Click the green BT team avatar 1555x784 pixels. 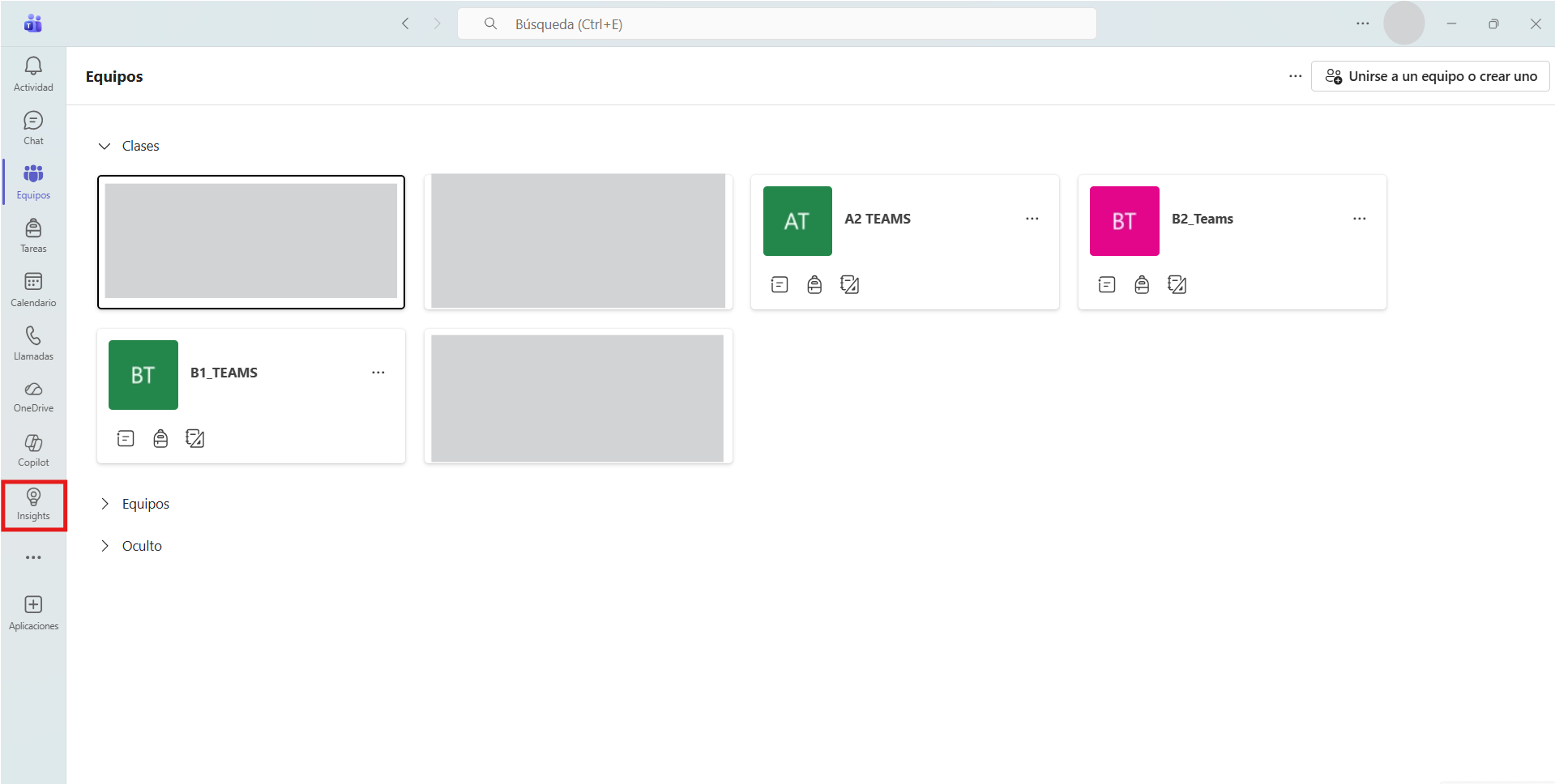(143, 375)
